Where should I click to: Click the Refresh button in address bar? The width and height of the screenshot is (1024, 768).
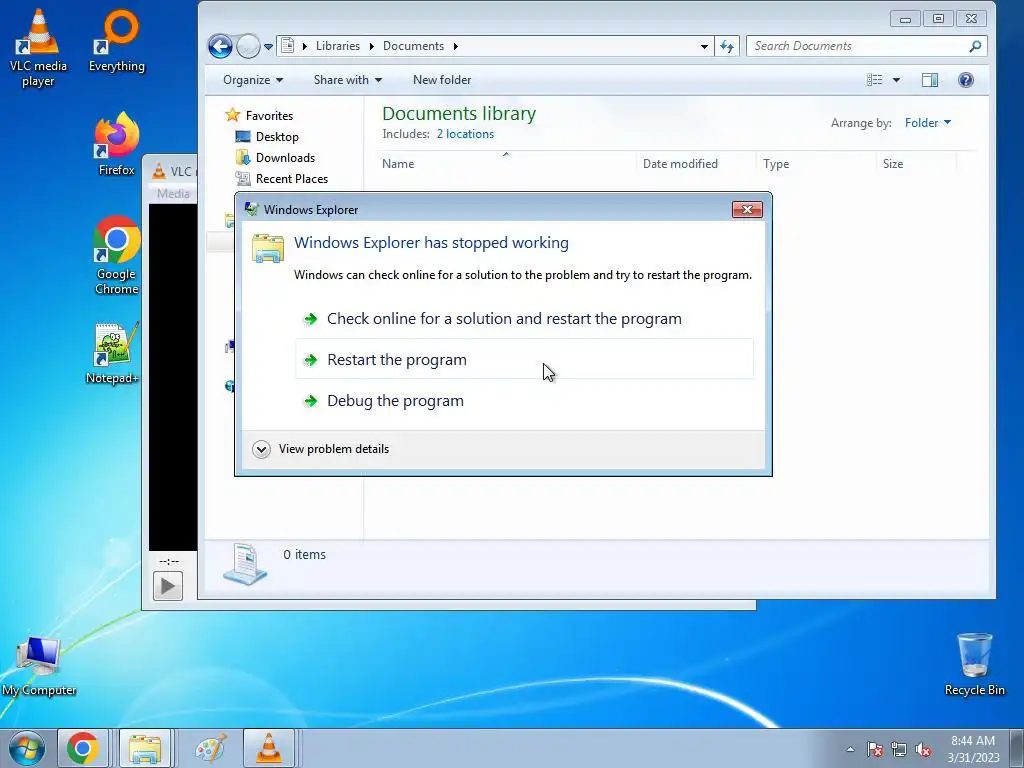pyautogui.click(x=727, y=46)
